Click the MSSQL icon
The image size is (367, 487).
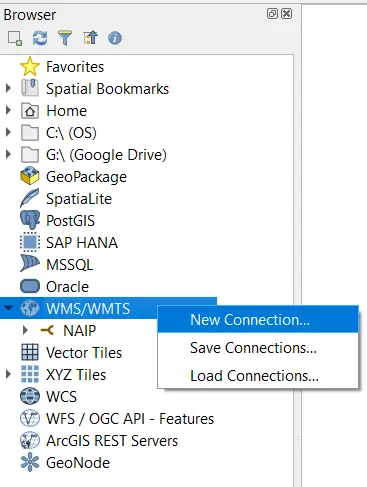coord(30,264)
